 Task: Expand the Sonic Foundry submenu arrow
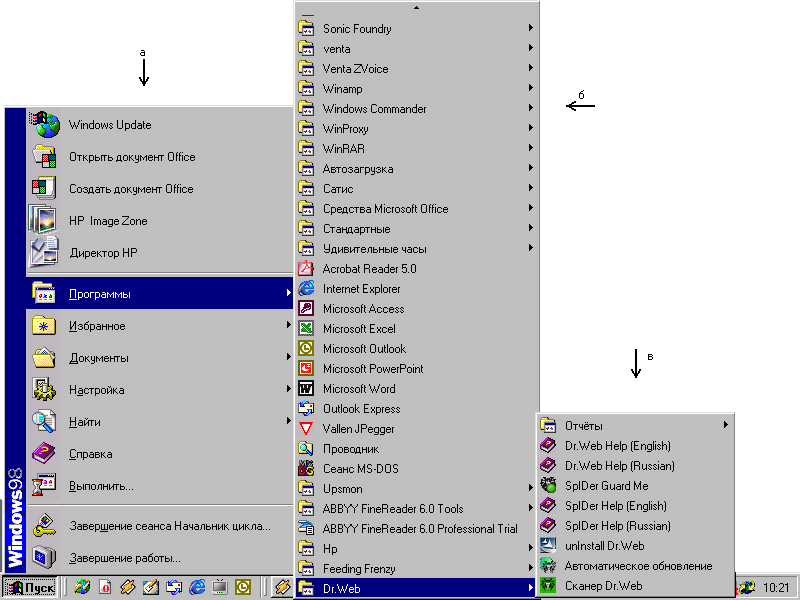(531, 28)
